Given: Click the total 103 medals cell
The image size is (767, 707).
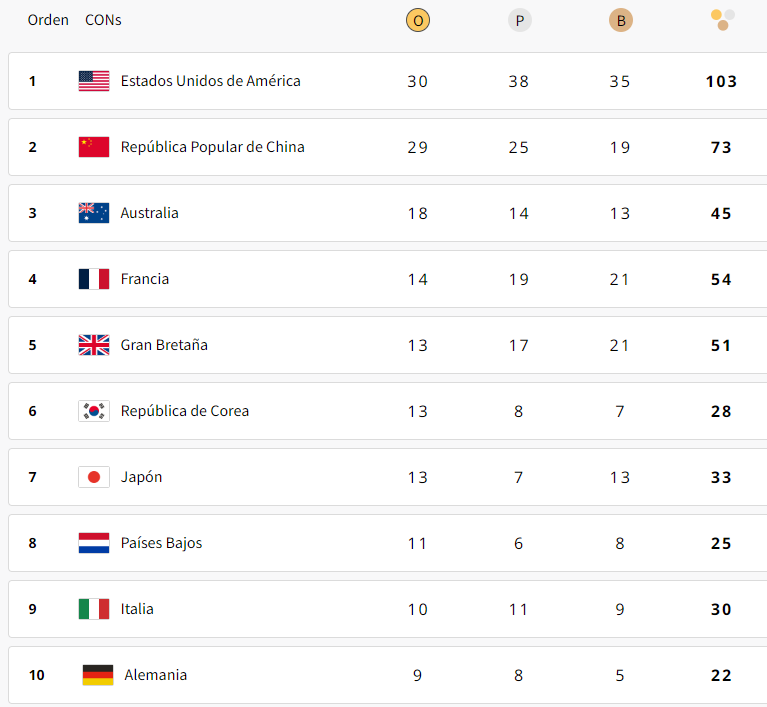Looking at the screenshot, I should point(721,81).
